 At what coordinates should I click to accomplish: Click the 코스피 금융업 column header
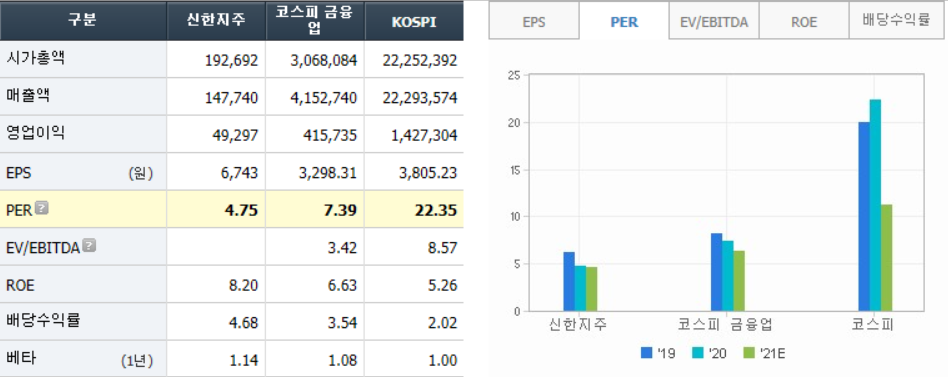pyautogui.click(x=315, y=21)
